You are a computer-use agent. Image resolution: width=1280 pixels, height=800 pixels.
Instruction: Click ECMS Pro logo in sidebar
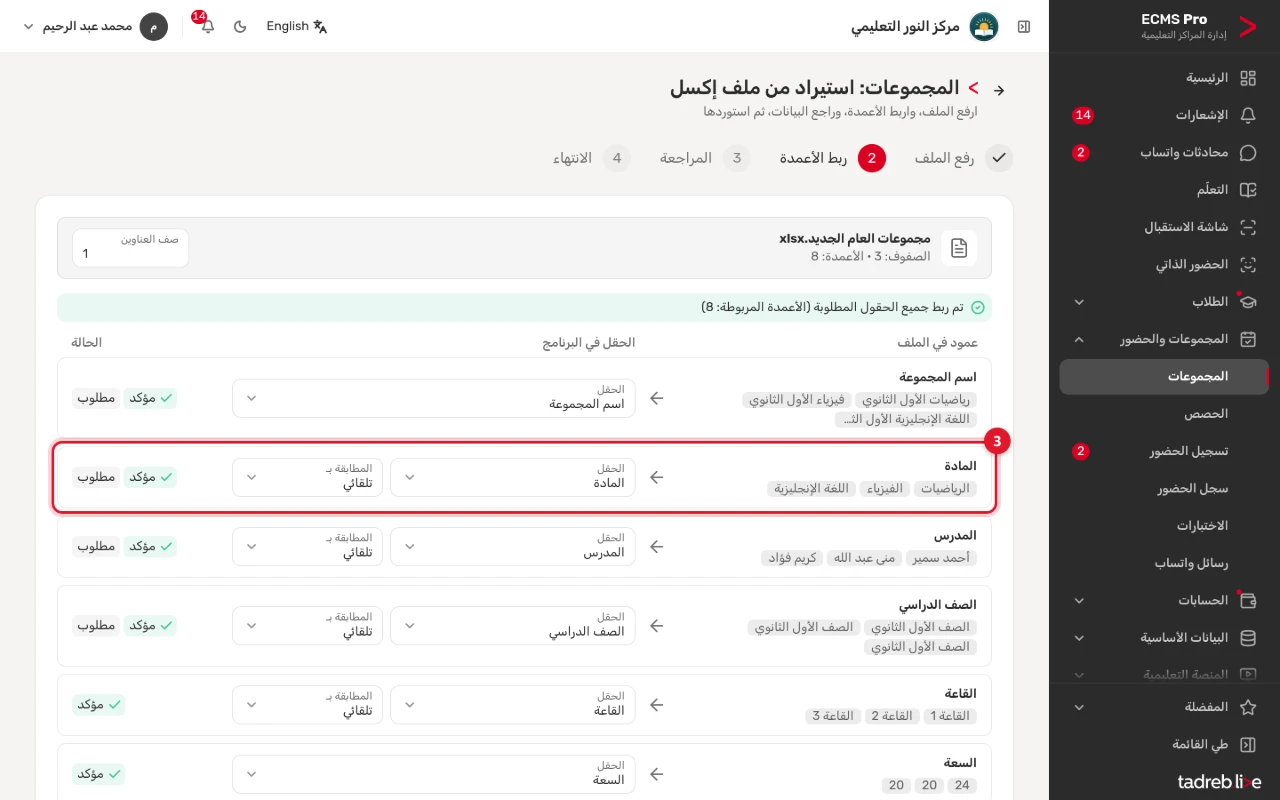pyautogui.click(x=1248, y=27)
